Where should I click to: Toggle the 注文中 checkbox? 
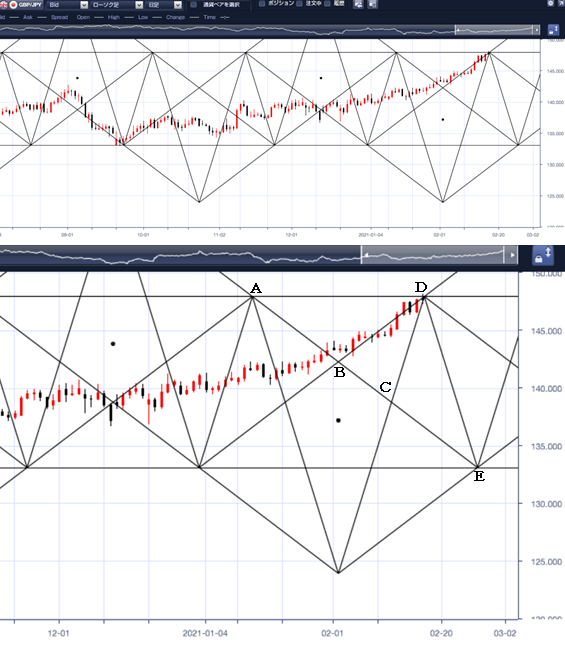point(299,3)
